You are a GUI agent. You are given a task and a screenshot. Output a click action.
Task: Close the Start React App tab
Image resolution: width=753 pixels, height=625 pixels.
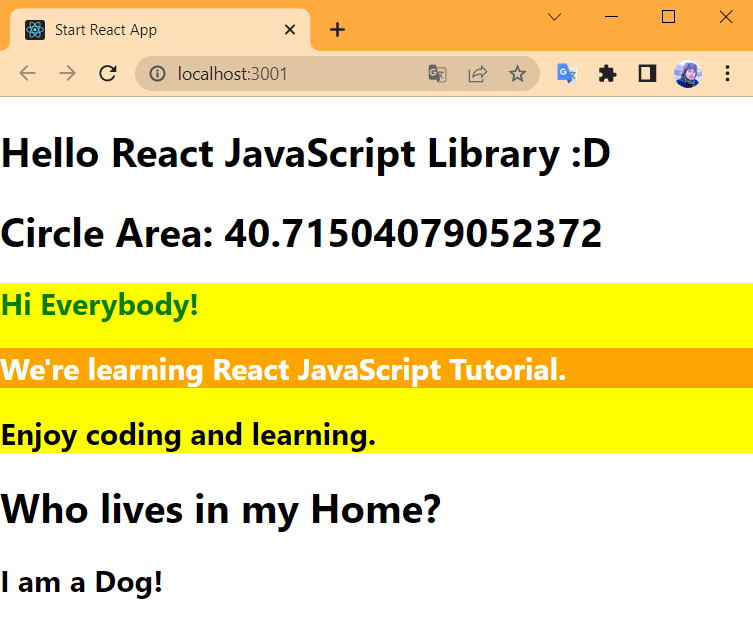click(290, 30)
